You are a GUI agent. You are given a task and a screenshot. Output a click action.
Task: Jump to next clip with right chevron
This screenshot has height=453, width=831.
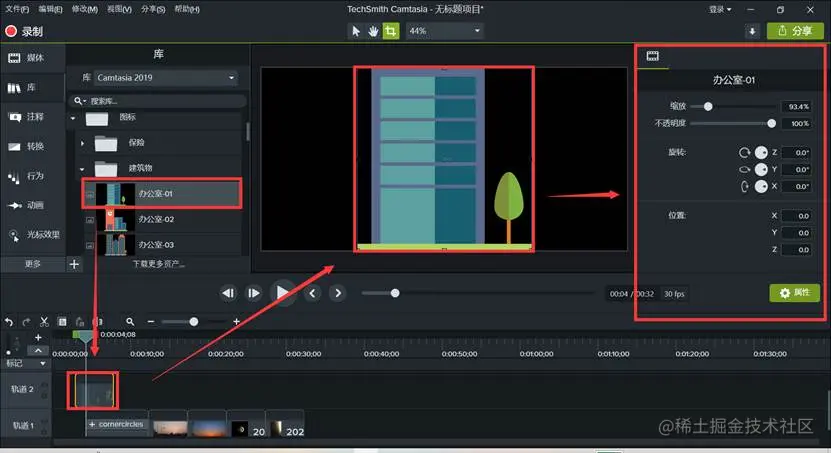(338, 293)
